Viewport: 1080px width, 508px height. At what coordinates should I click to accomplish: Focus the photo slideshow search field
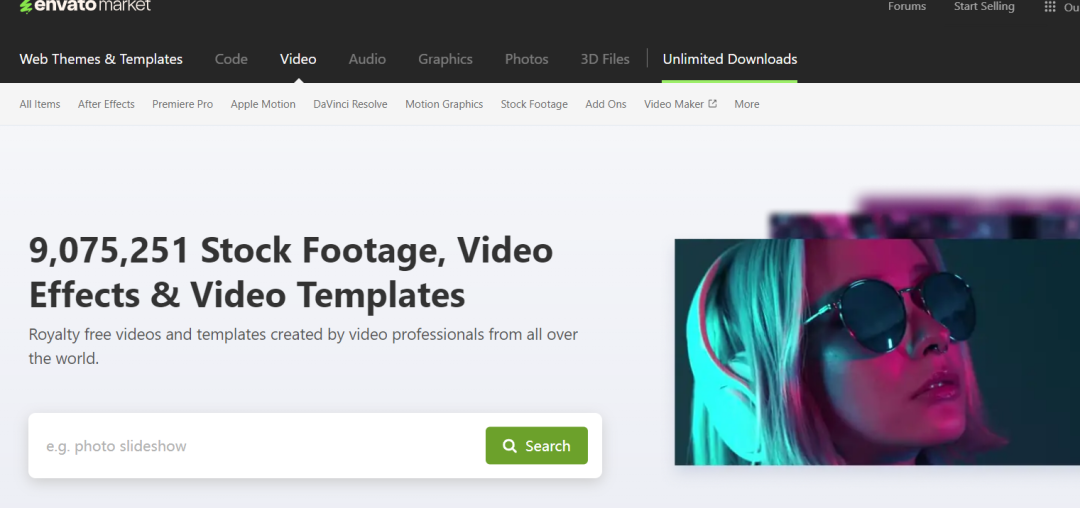pyautogui.click(x=258, y=445)
